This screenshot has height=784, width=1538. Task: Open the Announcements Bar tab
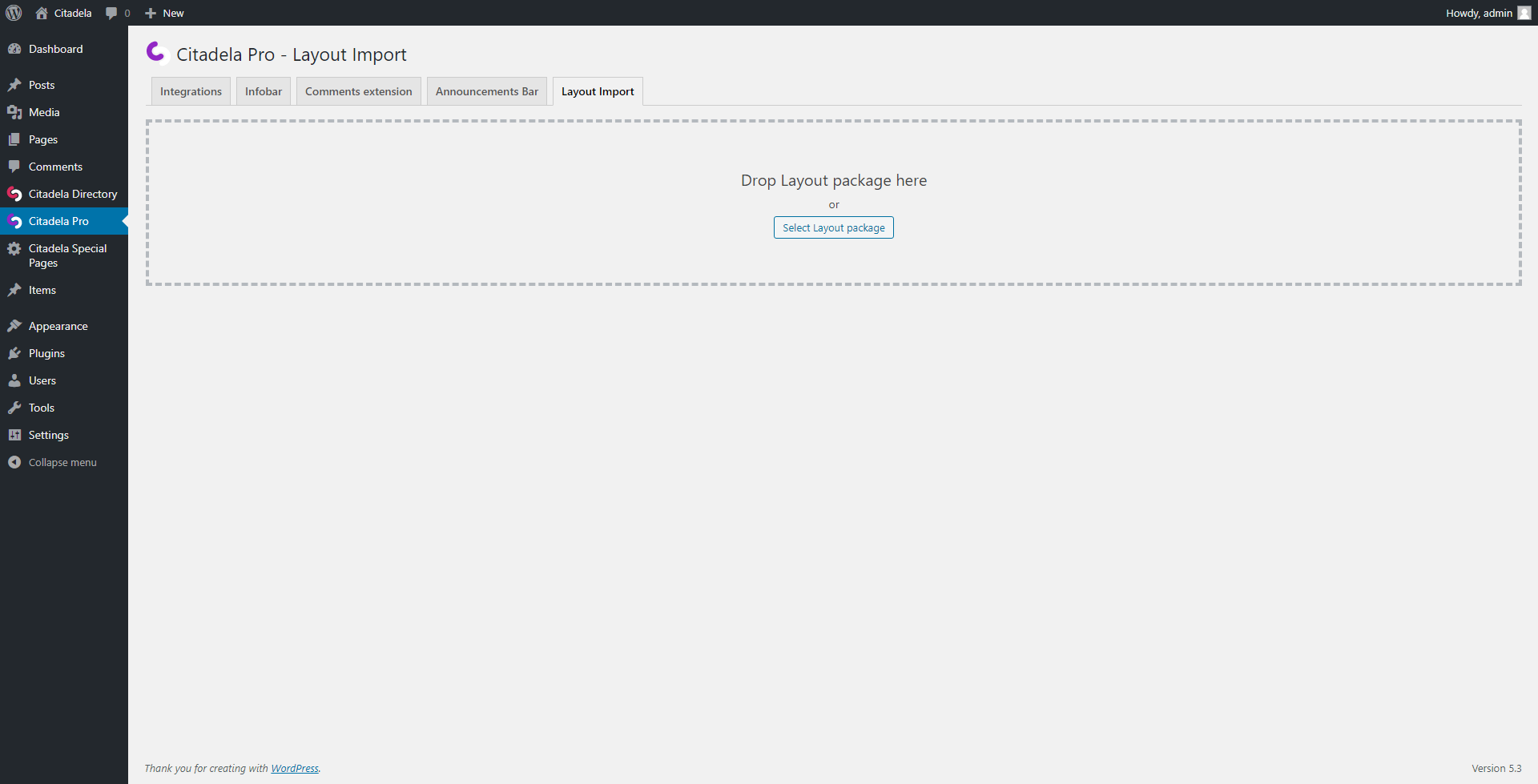(487, 91)
